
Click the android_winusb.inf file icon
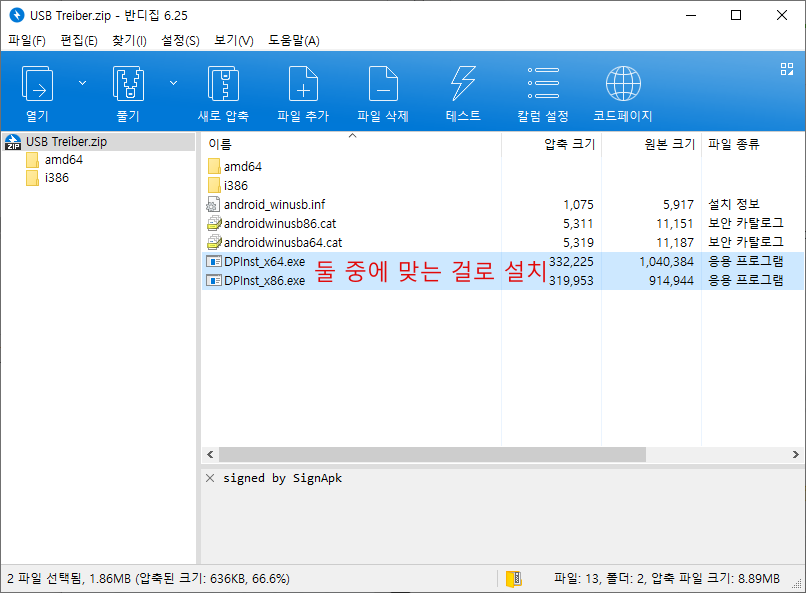(x=213, y=205)
